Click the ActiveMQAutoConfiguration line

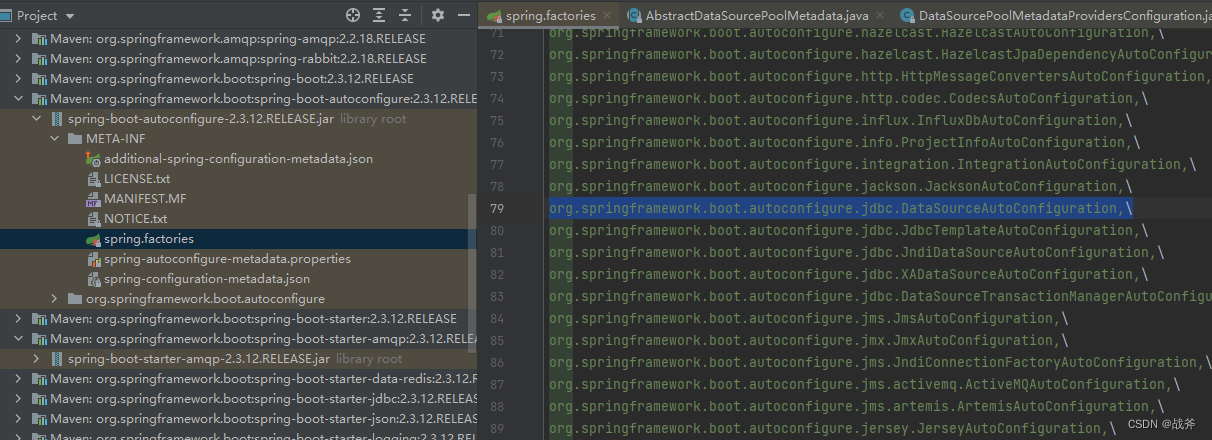coord(865,384)
